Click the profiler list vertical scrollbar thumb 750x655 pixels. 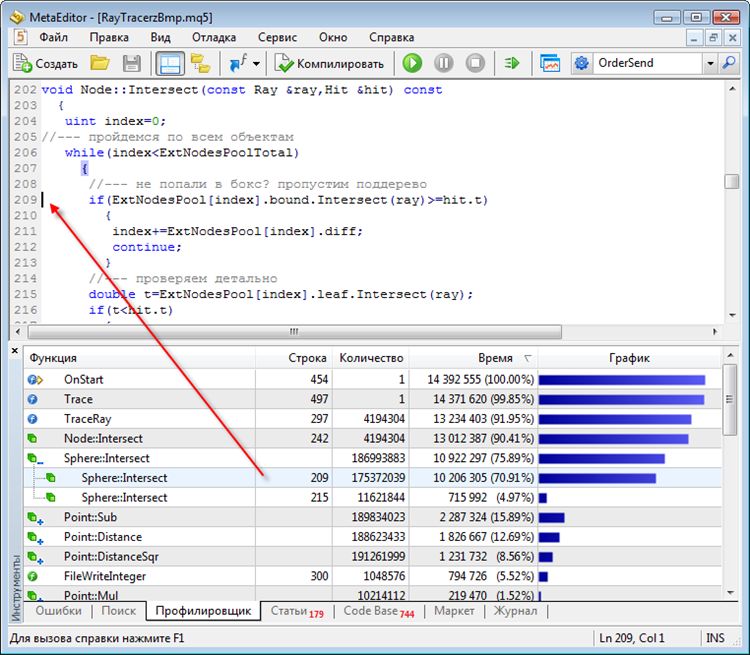point(729,400)
